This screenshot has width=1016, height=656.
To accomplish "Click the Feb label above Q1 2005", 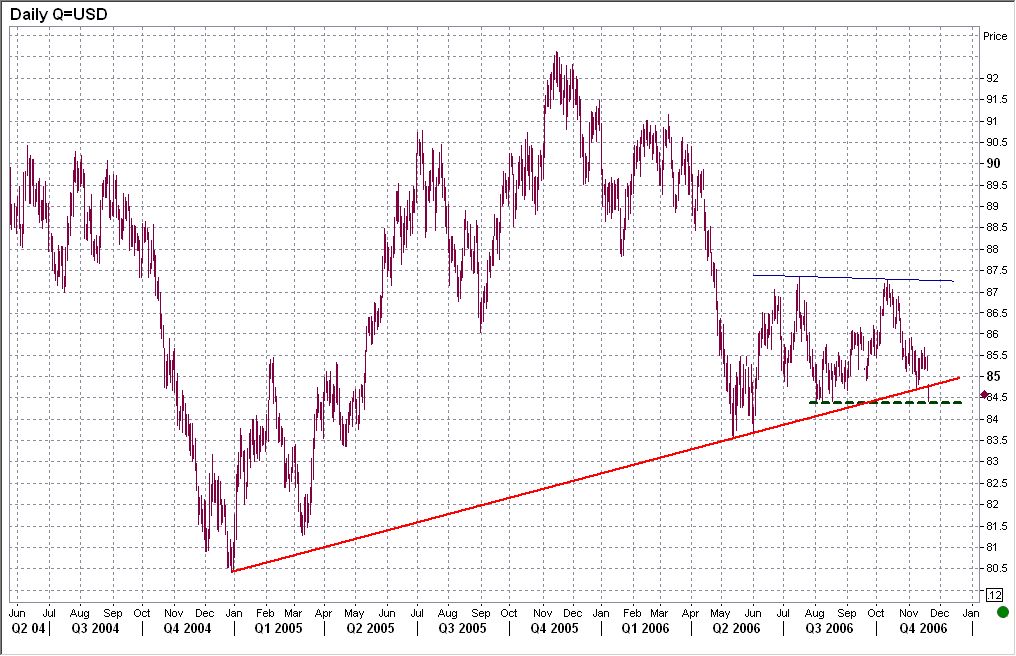I will pyautogui.click(x=265, y=613).
